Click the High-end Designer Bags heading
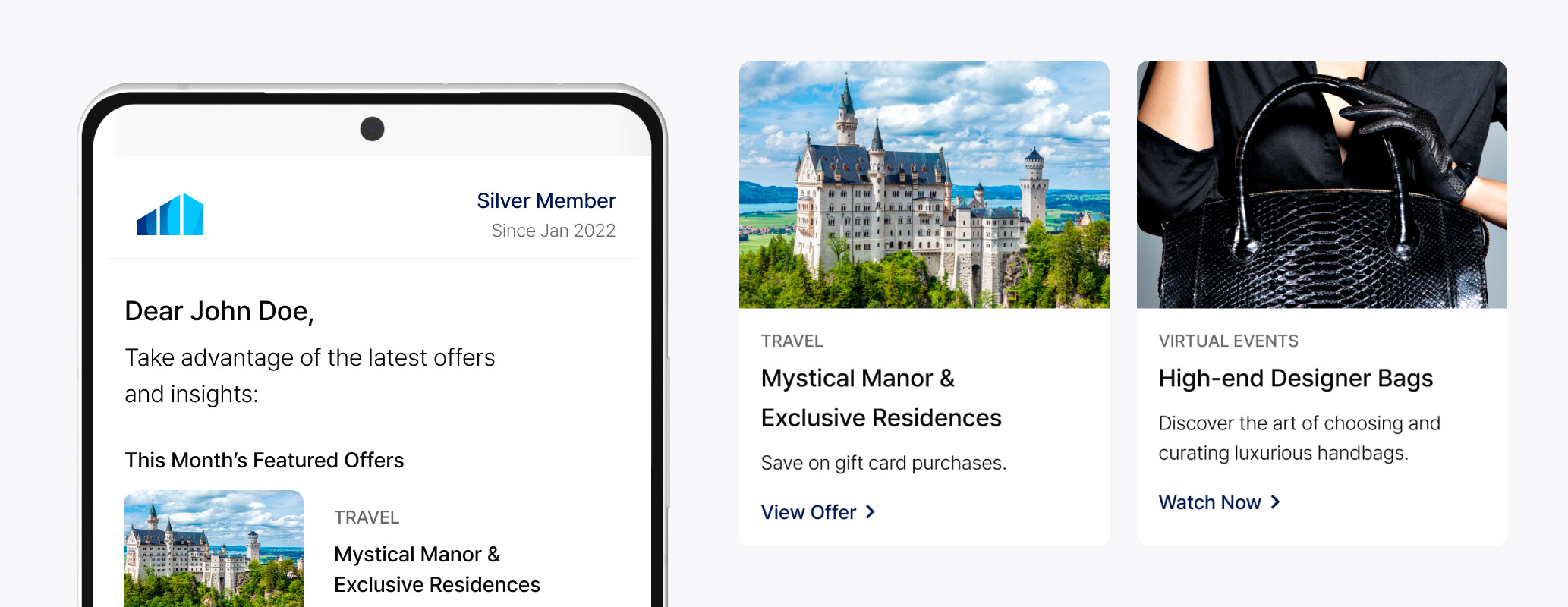Screen dimensions: 1568x607 click(x=1296, y=378)
